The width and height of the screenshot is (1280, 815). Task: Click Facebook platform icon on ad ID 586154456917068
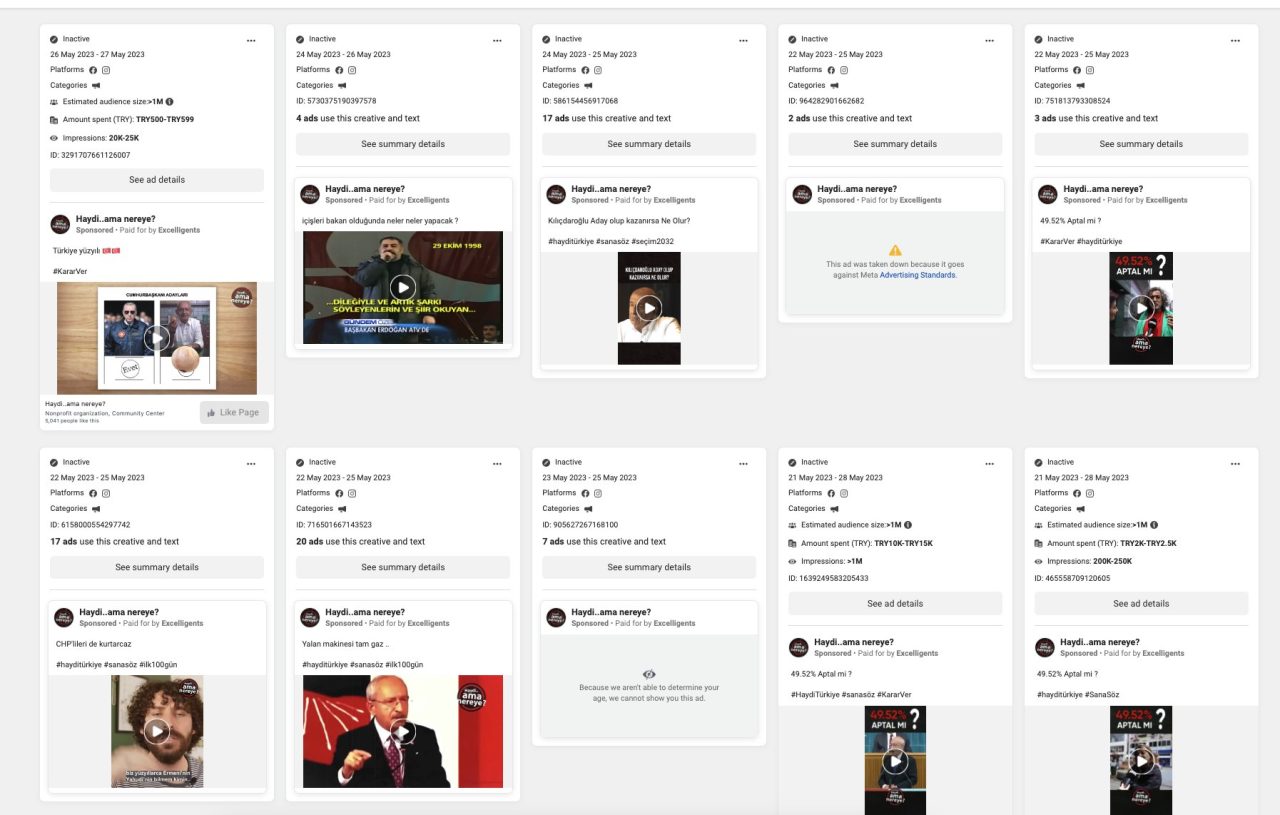[585, 70]
